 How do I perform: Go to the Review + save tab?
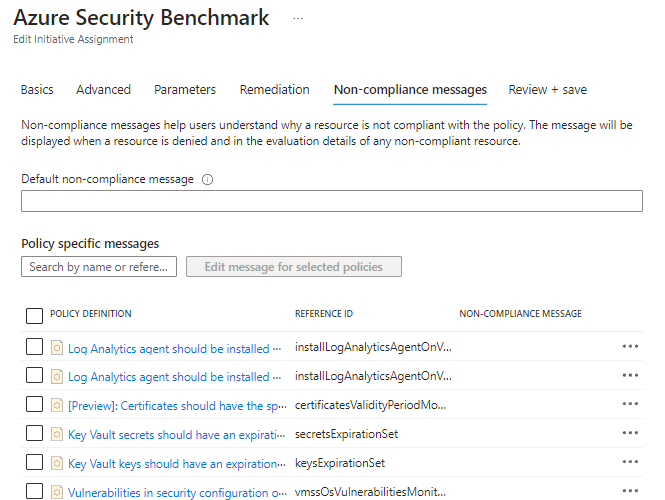coord(547,90)
